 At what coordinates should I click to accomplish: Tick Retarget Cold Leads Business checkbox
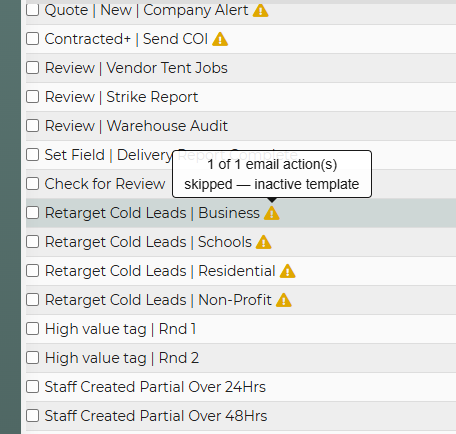tap(33, 213)
